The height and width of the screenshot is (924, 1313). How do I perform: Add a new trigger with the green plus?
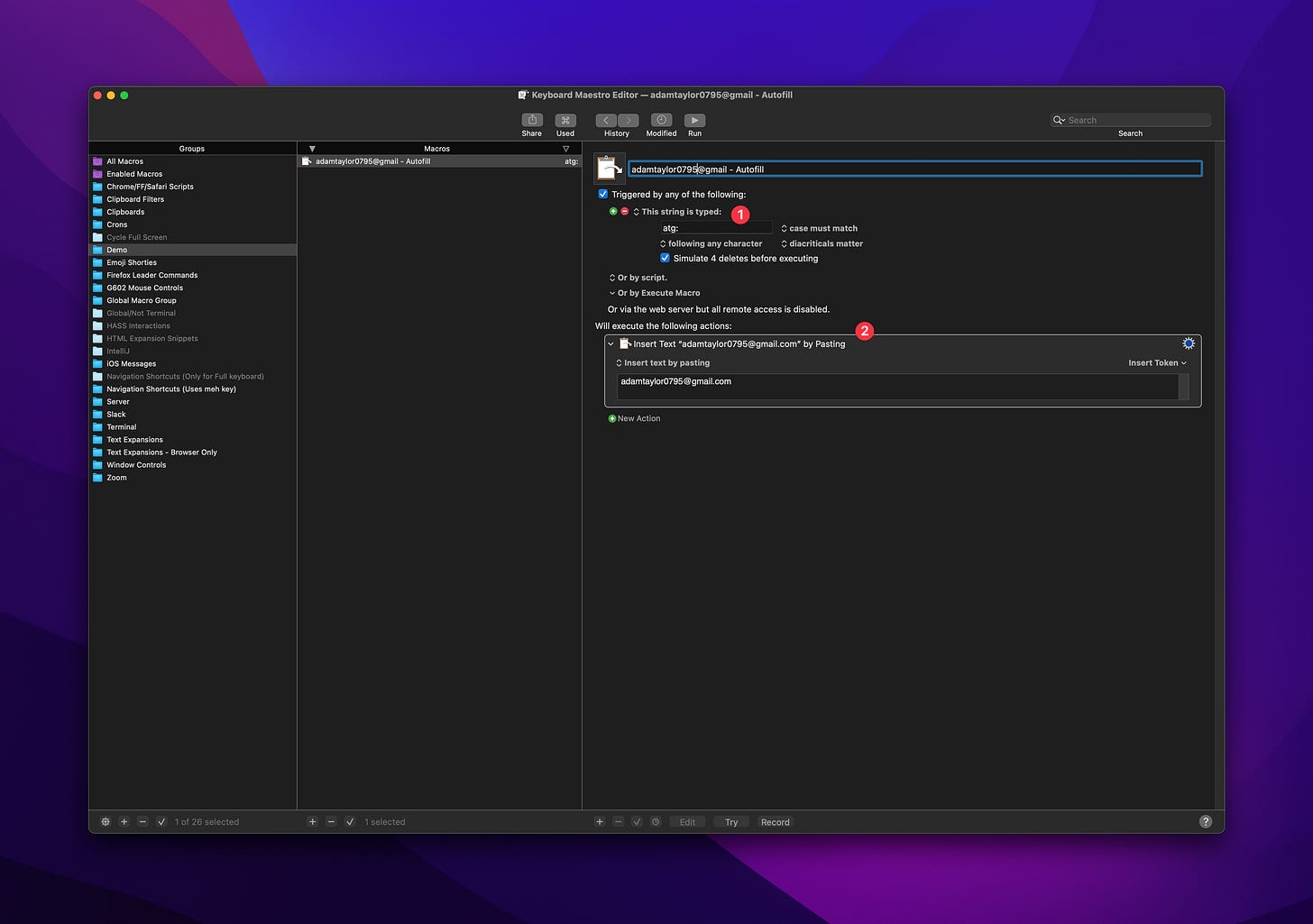click(613, 211)
